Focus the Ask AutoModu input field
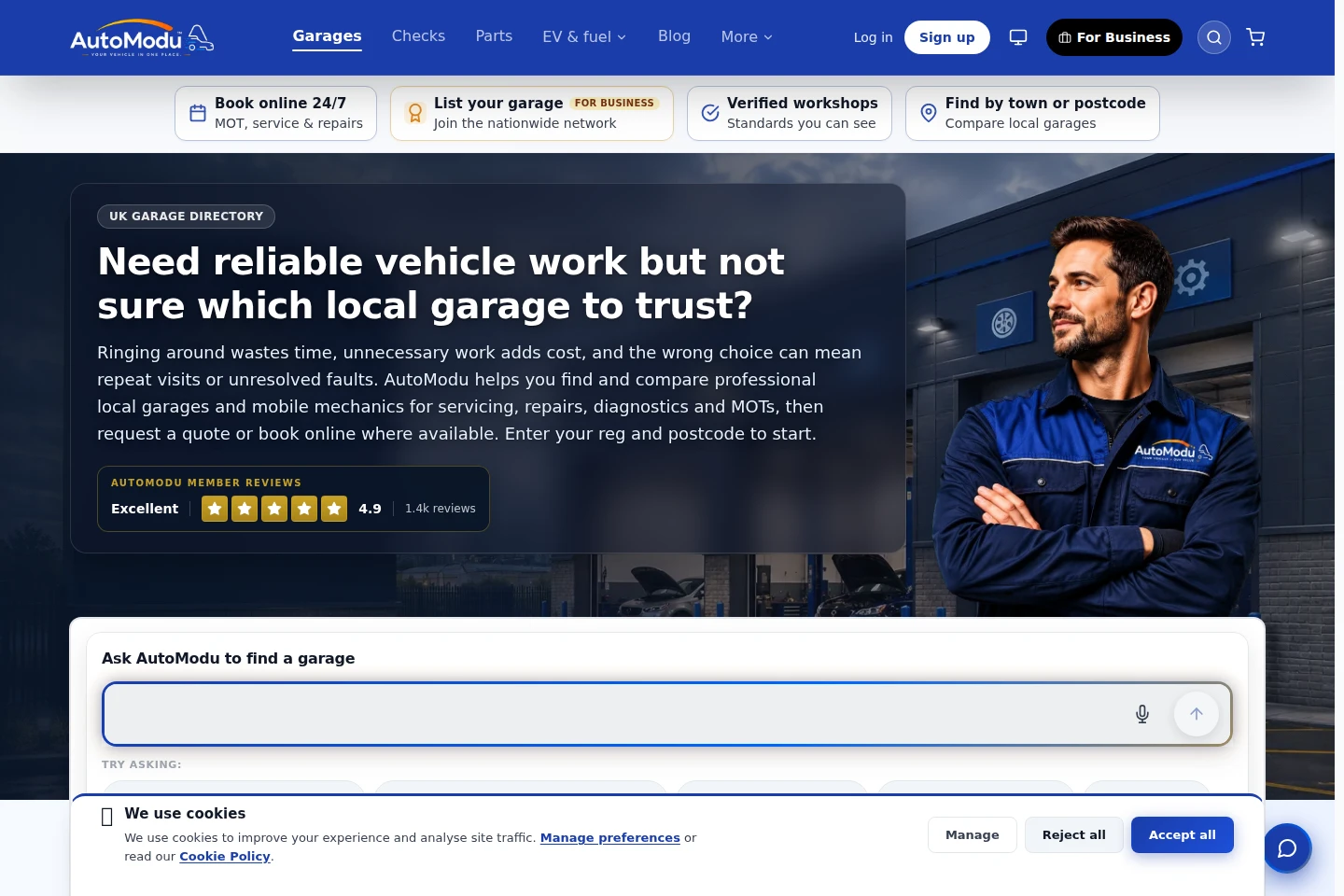 pyautogui.click(x=667, y=714)
